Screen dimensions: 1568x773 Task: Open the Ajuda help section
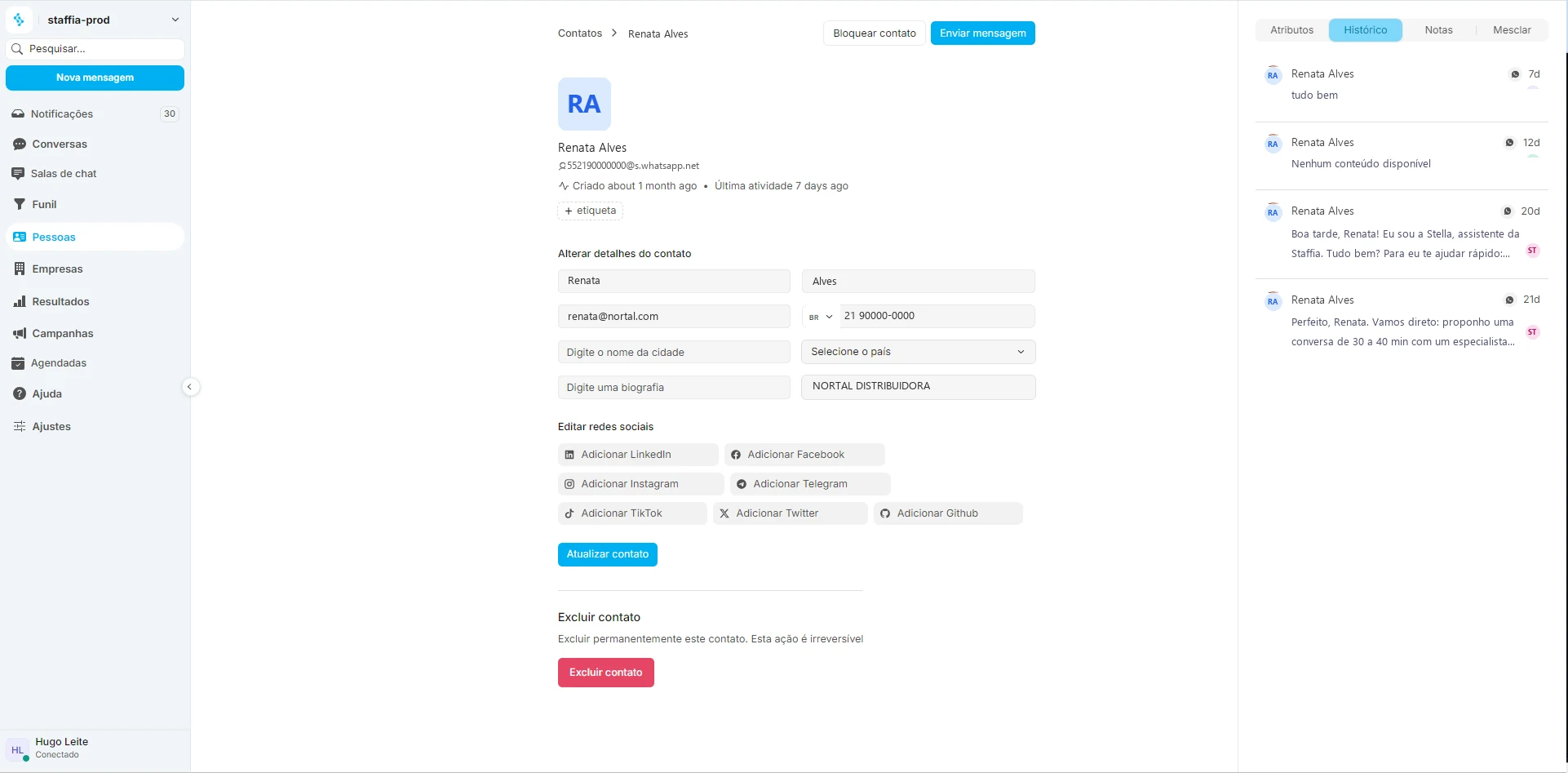click(95, 394)
